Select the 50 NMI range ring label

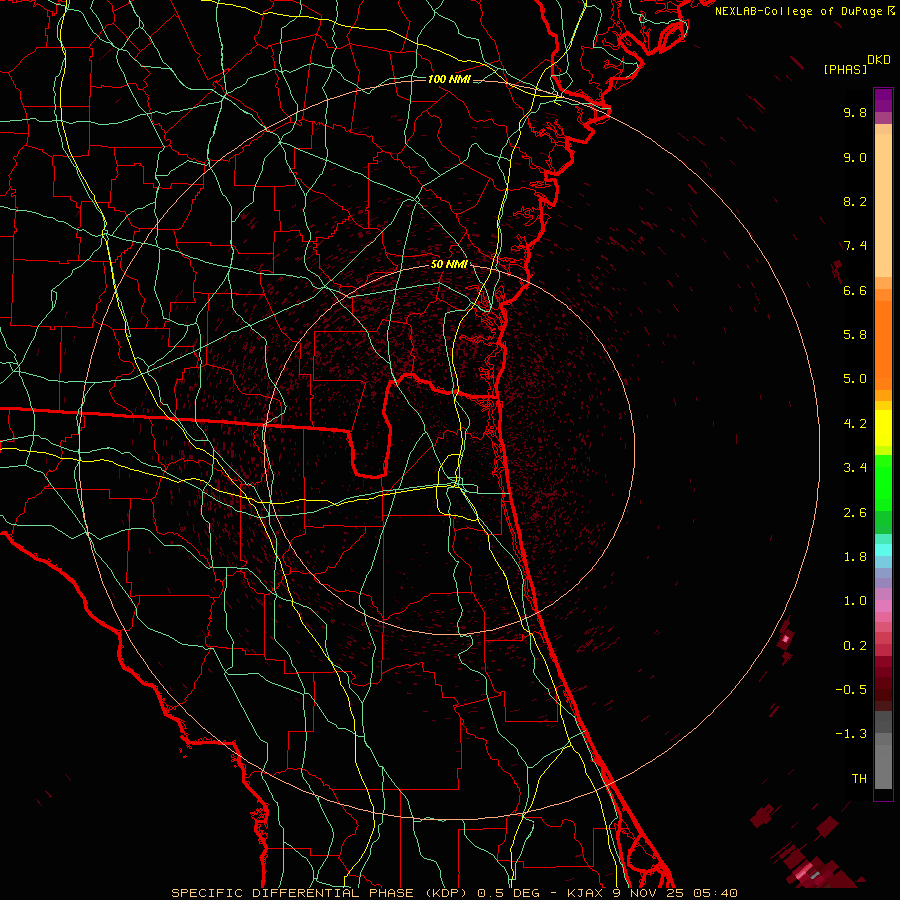click(x=449, y=265)
